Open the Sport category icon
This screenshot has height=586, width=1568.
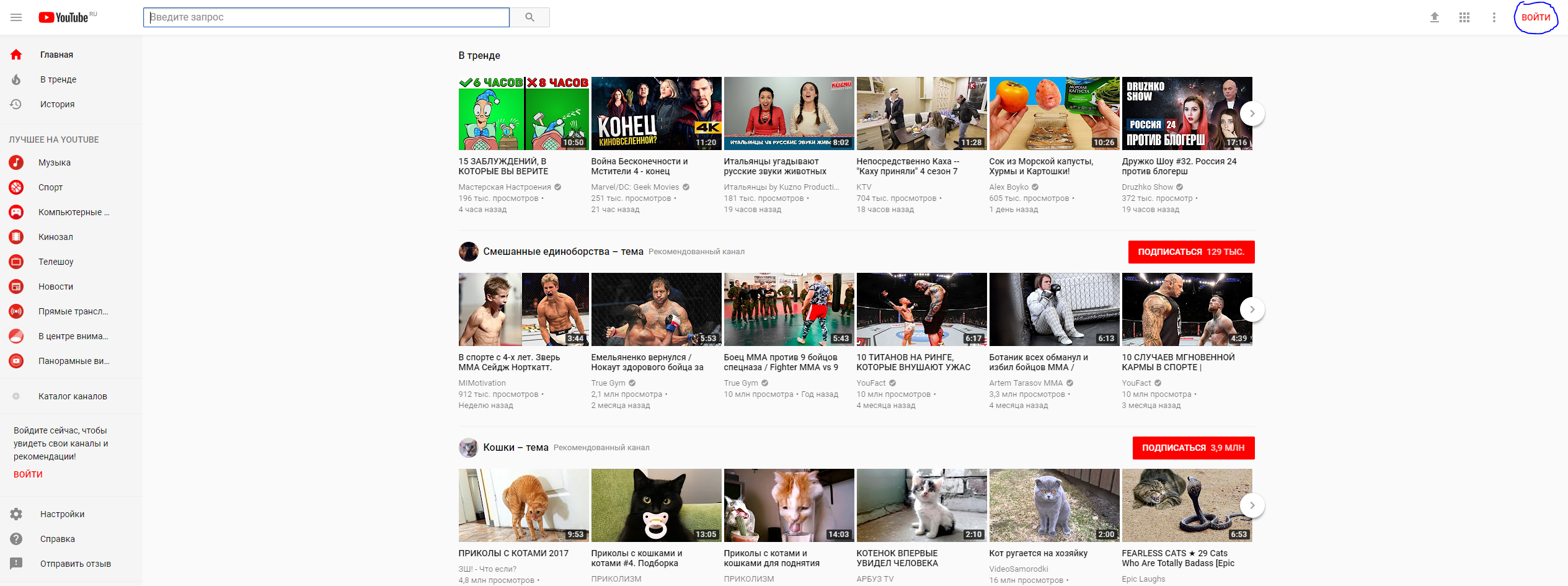(16, 187)
